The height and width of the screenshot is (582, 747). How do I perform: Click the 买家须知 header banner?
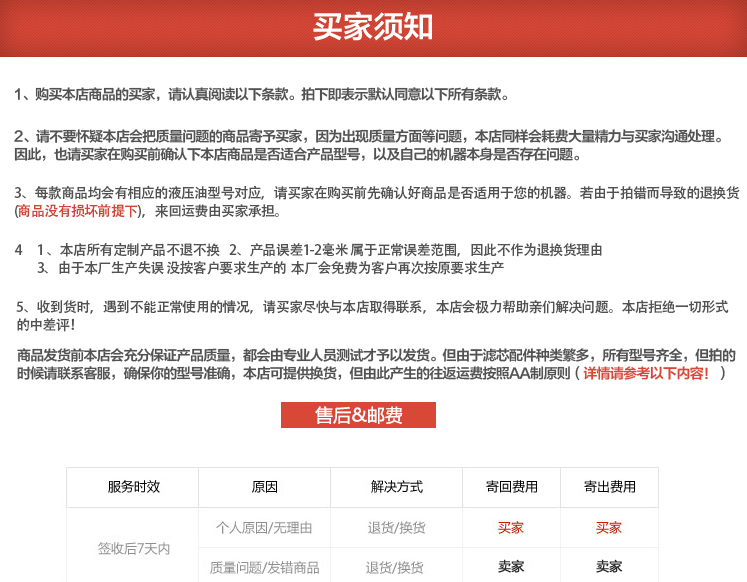pyautogui.click(x=374, y=28)
